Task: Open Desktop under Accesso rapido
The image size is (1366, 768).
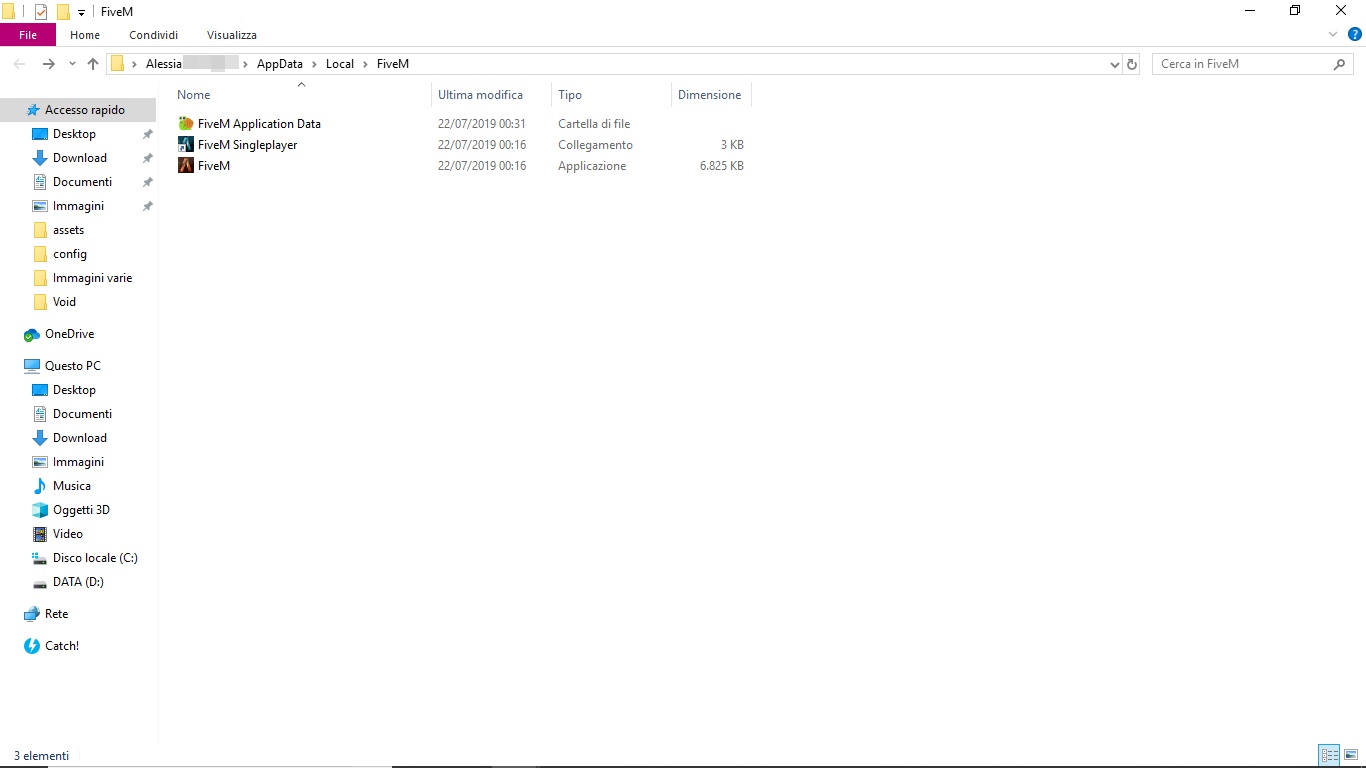Action: 75,134
